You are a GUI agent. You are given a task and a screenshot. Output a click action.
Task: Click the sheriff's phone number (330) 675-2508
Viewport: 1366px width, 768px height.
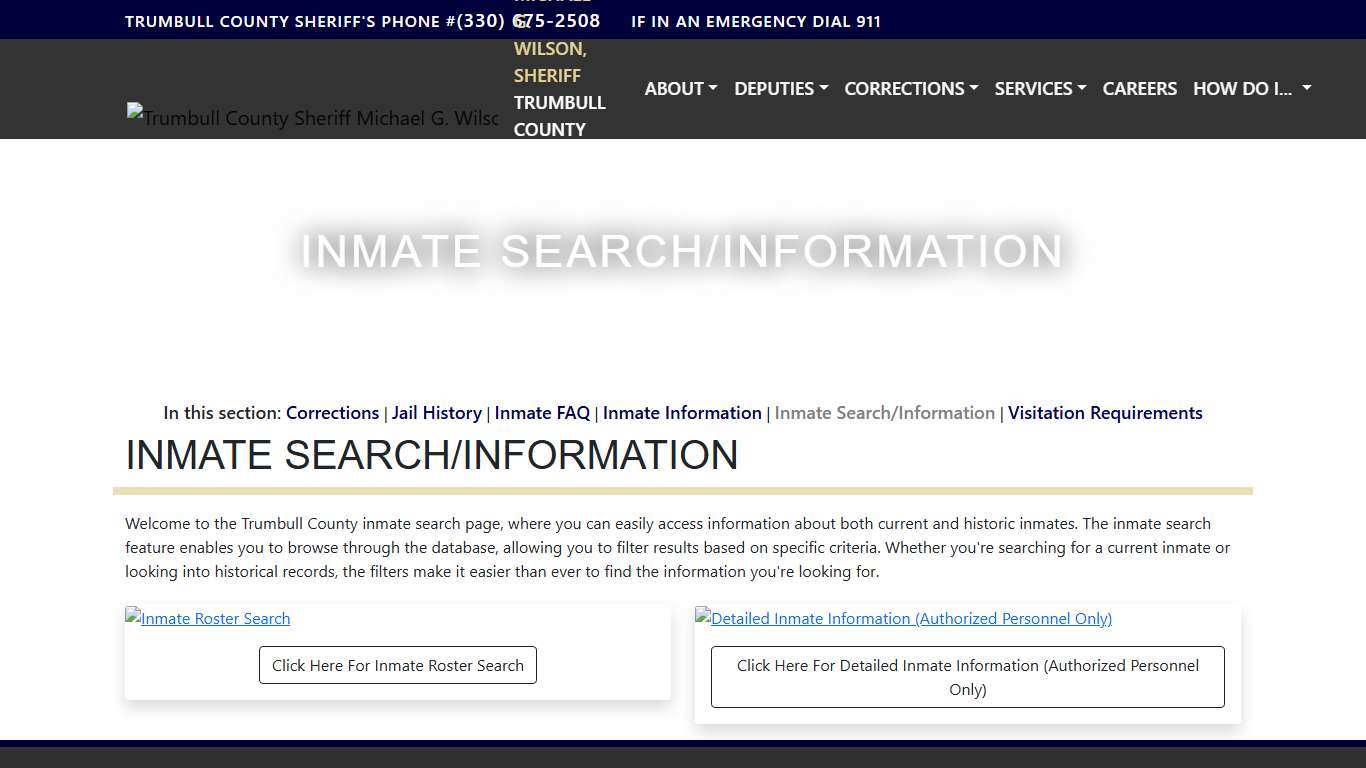[x=530, y=20]
